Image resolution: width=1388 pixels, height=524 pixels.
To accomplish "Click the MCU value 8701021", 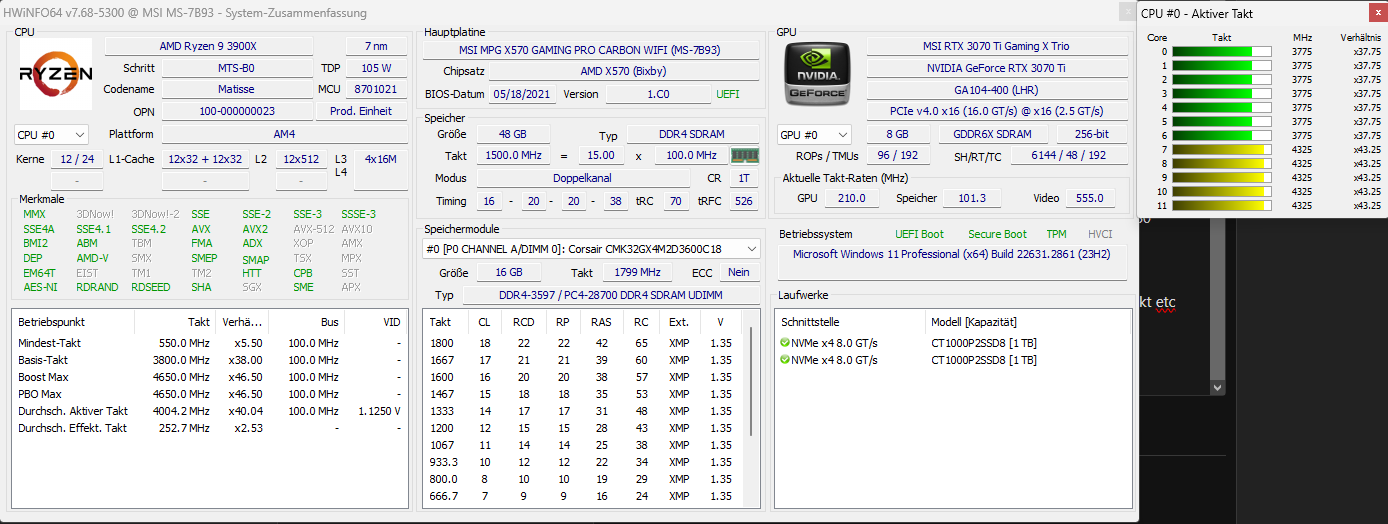I will [x=376, y=89].
